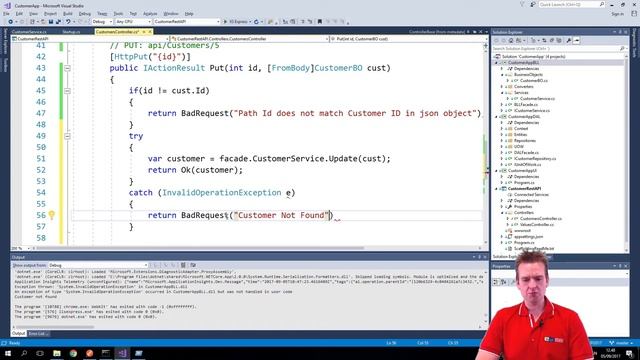Select the Output tab at bottom
Viewport: 640px width, 360px height.
[x=18, y=334]
